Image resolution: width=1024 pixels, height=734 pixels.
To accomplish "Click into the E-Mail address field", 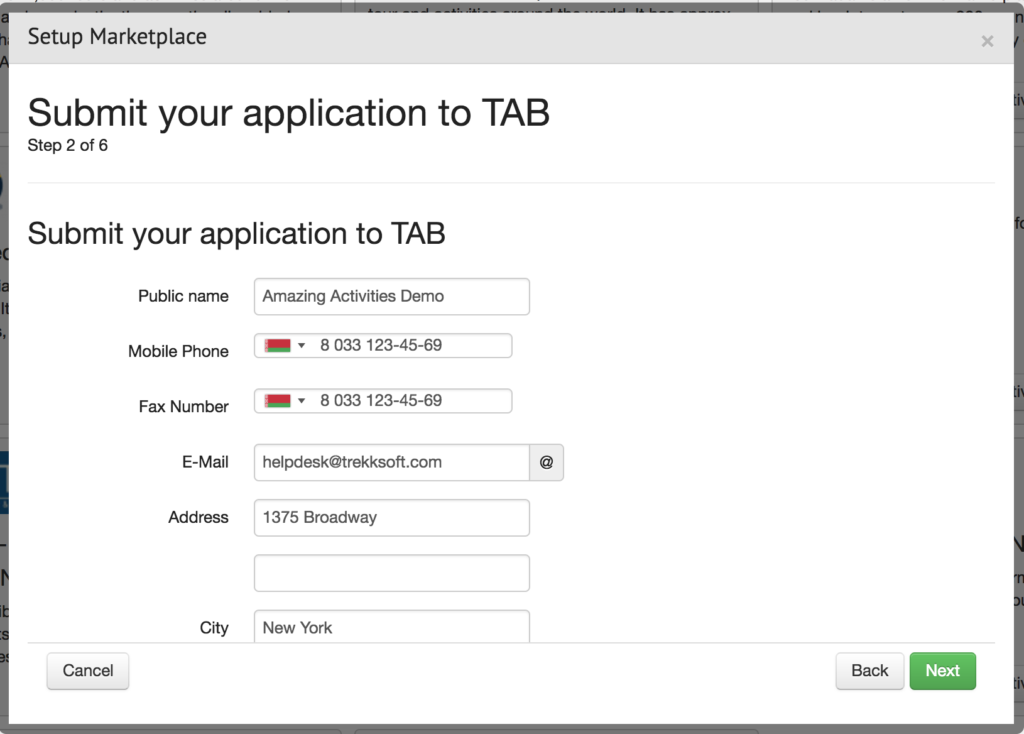I will 391,463.
